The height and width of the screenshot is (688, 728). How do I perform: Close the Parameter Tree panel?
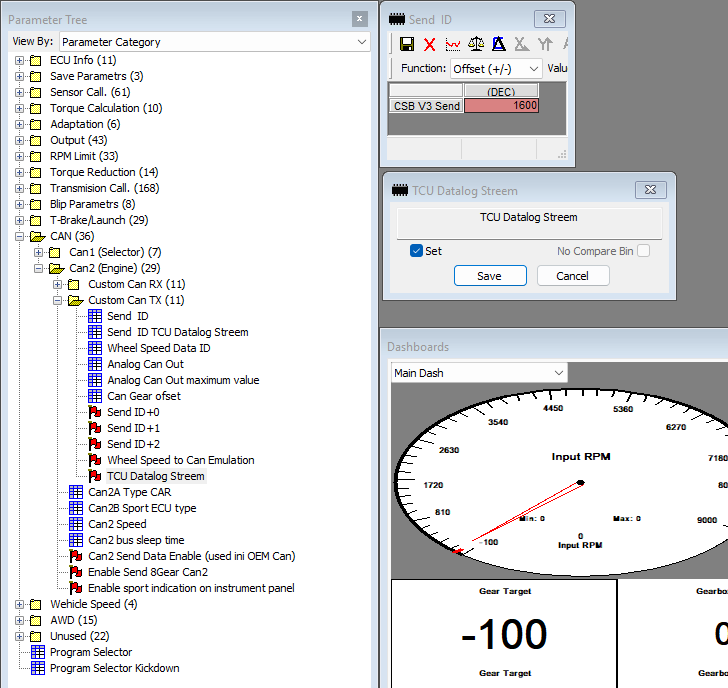(359, 19)
